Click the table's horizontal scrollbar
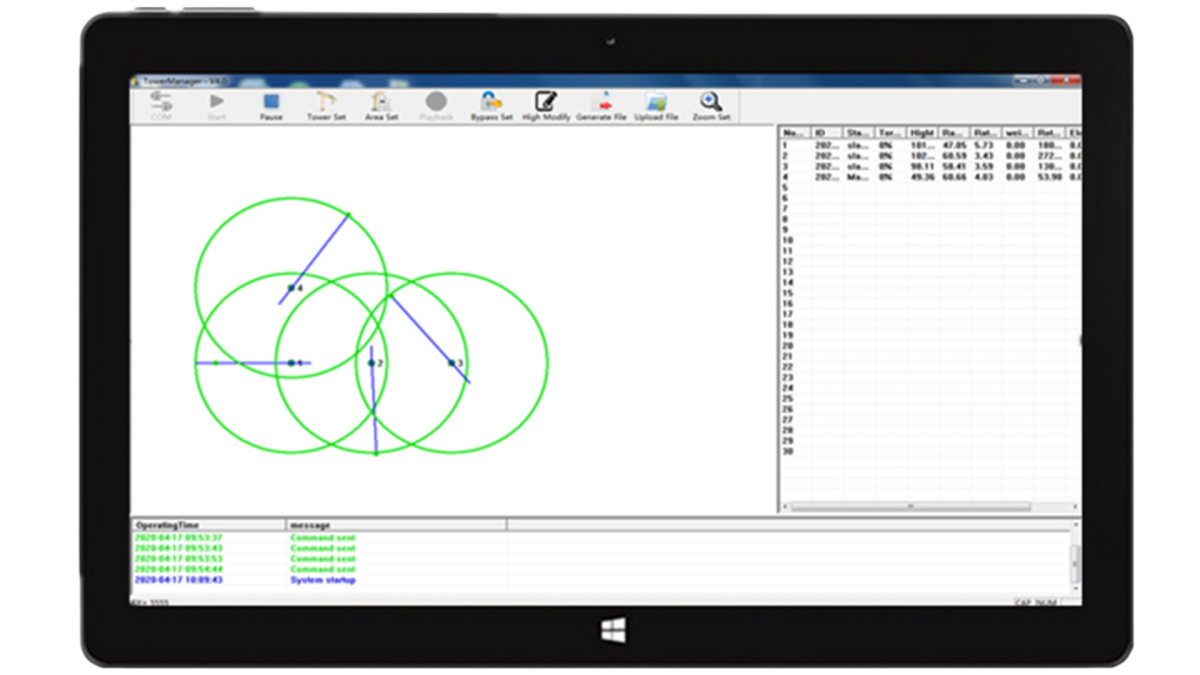 point(910,507)
